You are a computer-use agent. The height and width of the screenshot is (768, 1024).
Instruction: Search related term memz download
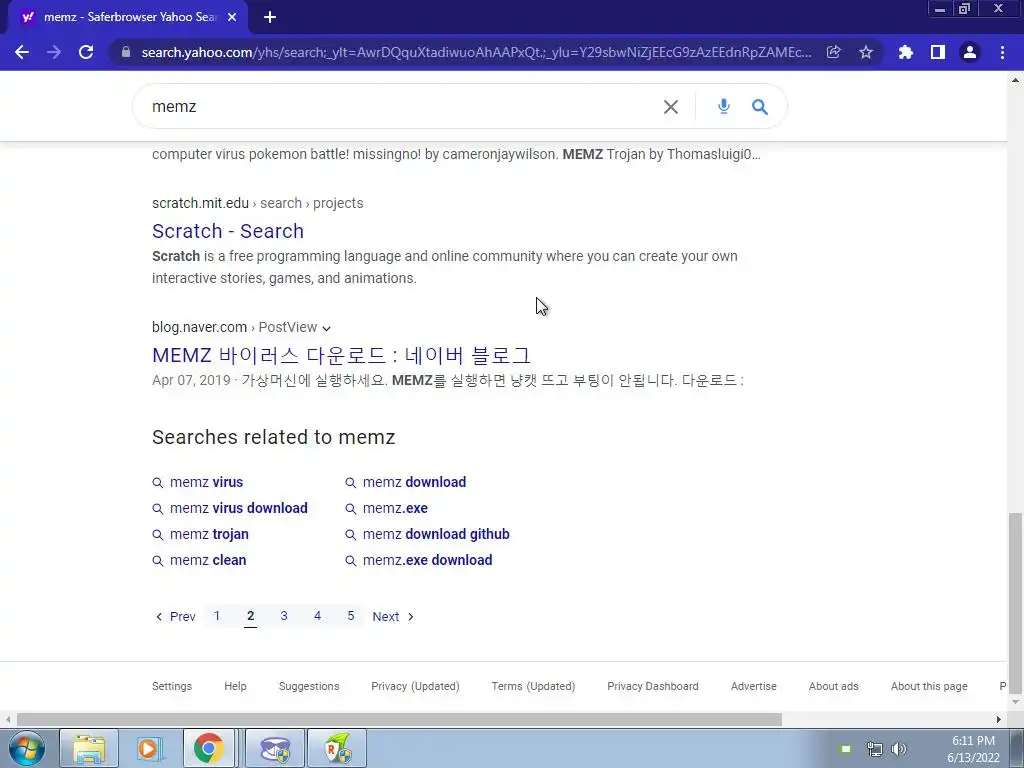(414, 482)
